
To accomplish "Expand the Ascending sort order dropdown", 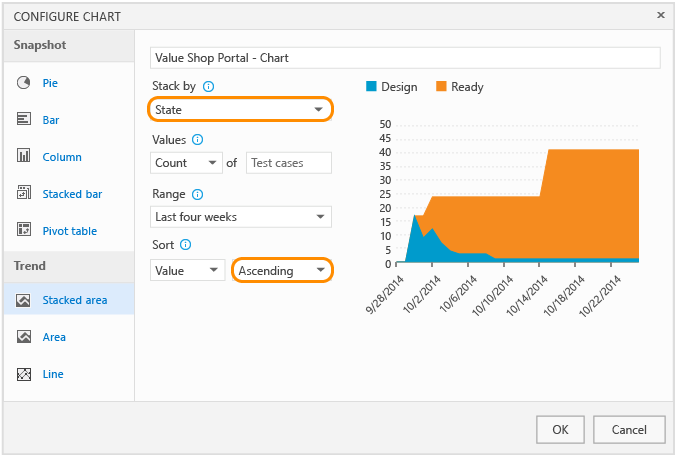I will click(x=282, y=270).
